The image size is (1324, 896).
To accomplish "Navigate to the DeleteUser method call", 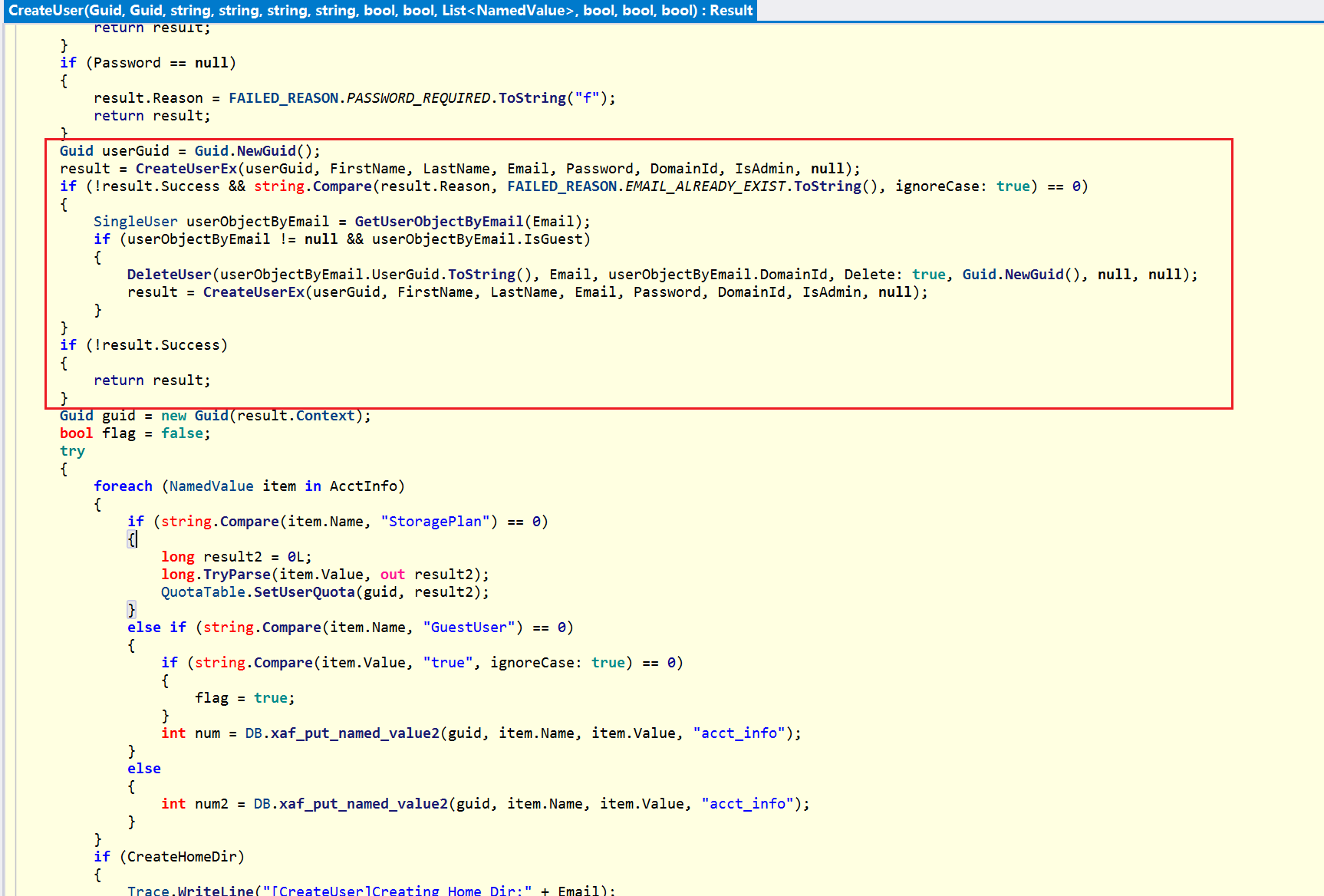I will 169,275.
